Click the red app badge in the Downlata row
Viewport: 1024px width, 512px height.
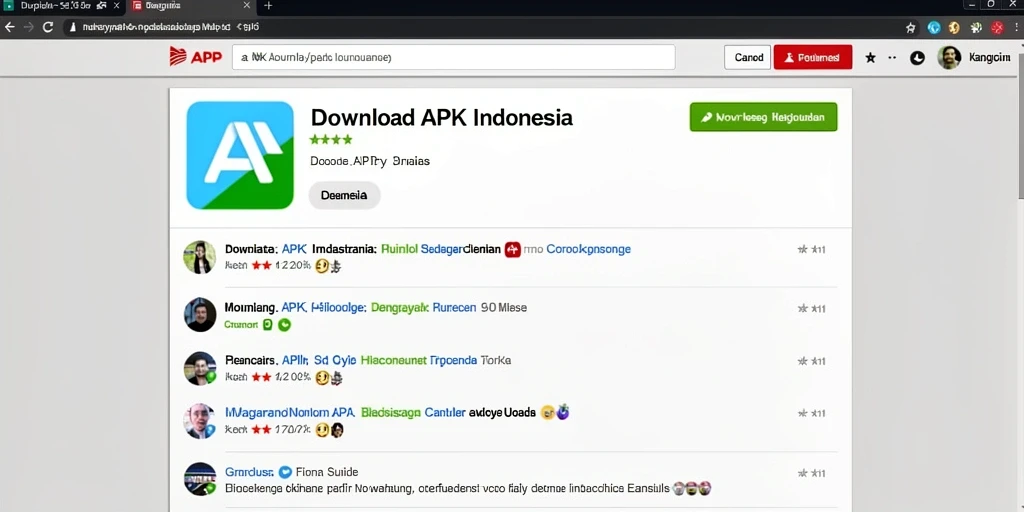513,249
